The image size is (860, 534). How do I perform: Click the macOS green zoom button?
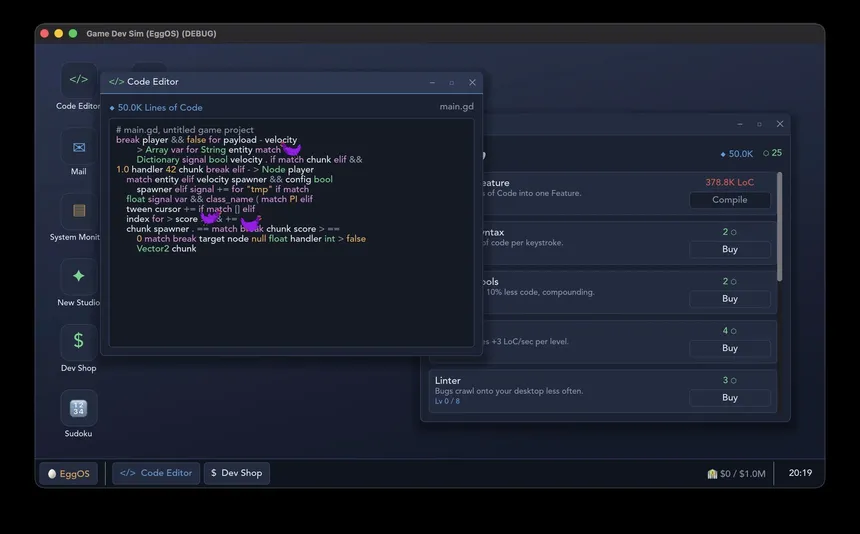pos(73,33)
